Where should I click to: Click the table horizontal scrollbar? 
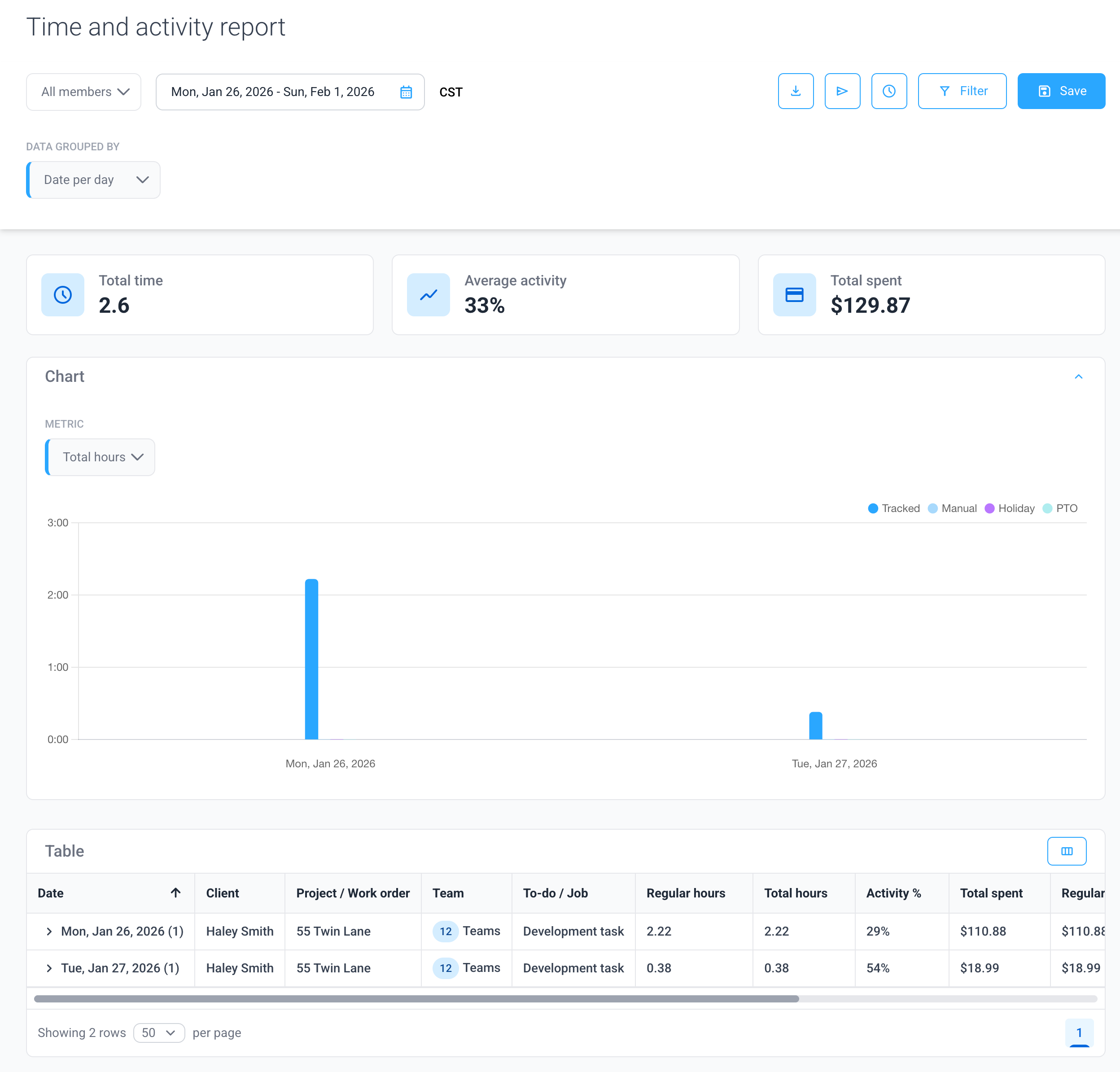pos(416,999)
